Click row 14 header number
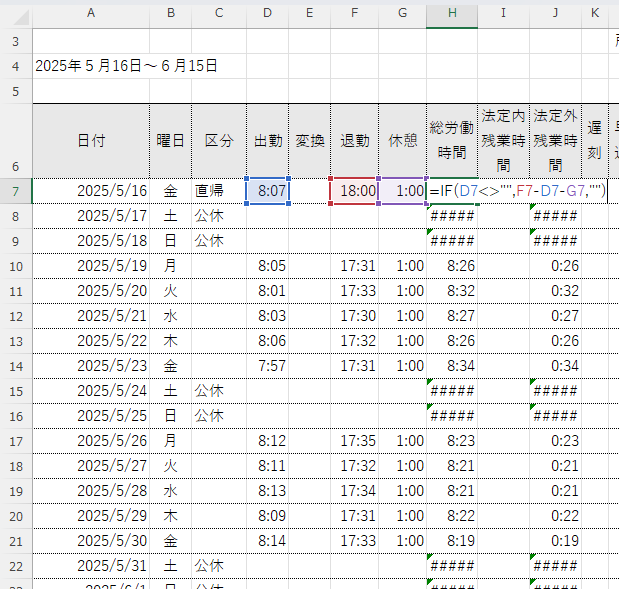The image size is (619, 589). tap(15, 365)
